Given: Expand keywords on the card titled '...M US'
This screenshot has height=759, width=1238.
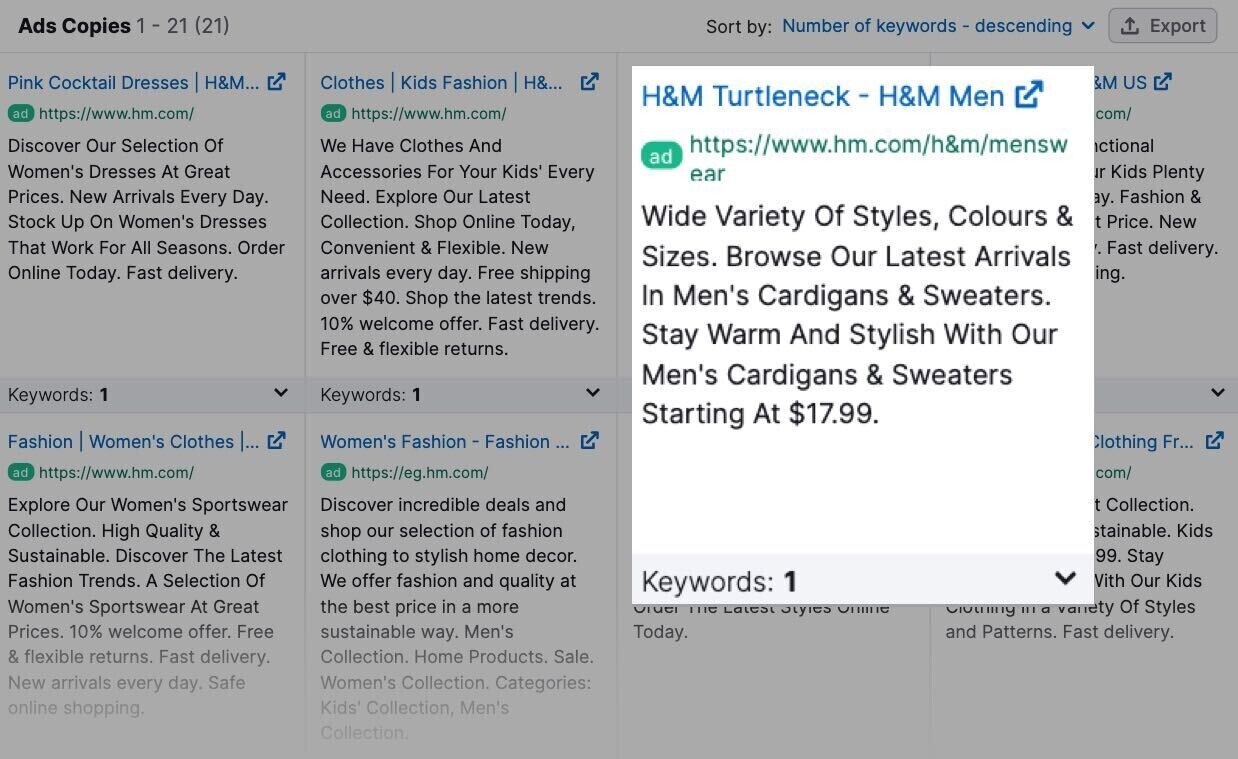Looking at the screenshot, I should [x=1217, y=394].
